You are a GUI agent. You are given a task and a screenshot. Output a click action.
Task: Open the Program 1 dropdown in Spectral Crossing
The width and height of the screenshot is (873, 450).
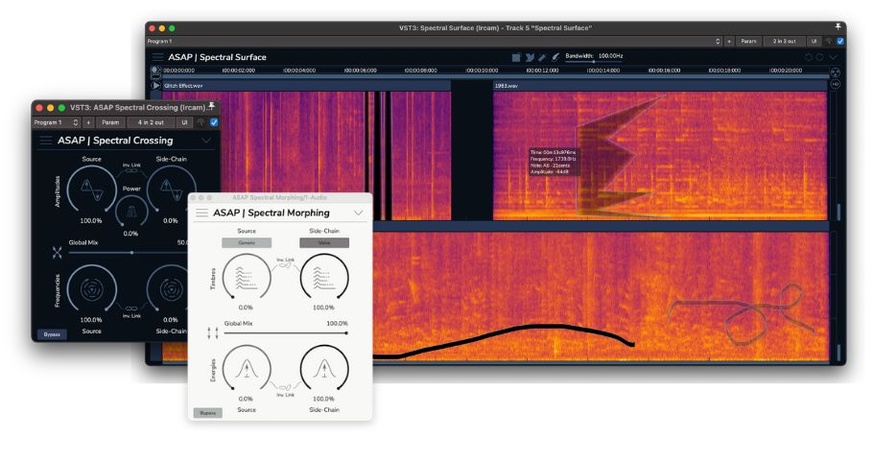(x=56, y=123)
